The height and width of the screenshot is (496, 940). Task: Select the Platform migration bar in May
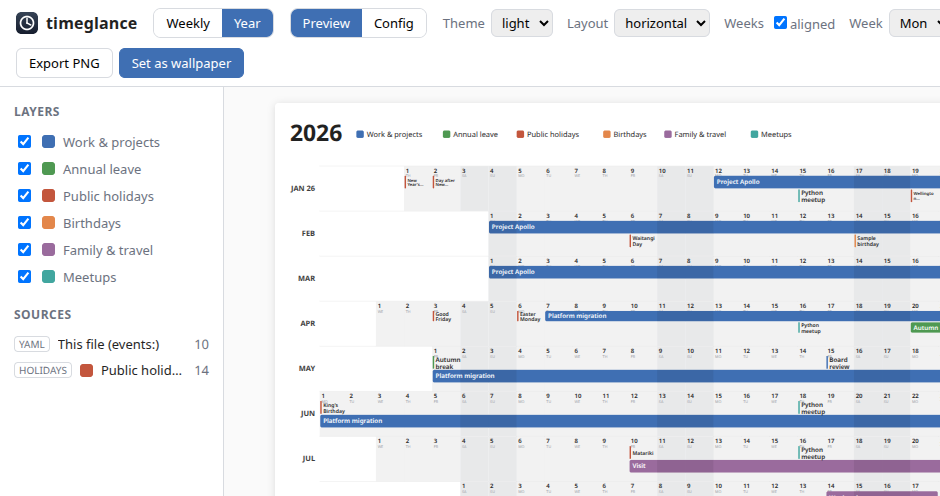click(x=686, y=376)
